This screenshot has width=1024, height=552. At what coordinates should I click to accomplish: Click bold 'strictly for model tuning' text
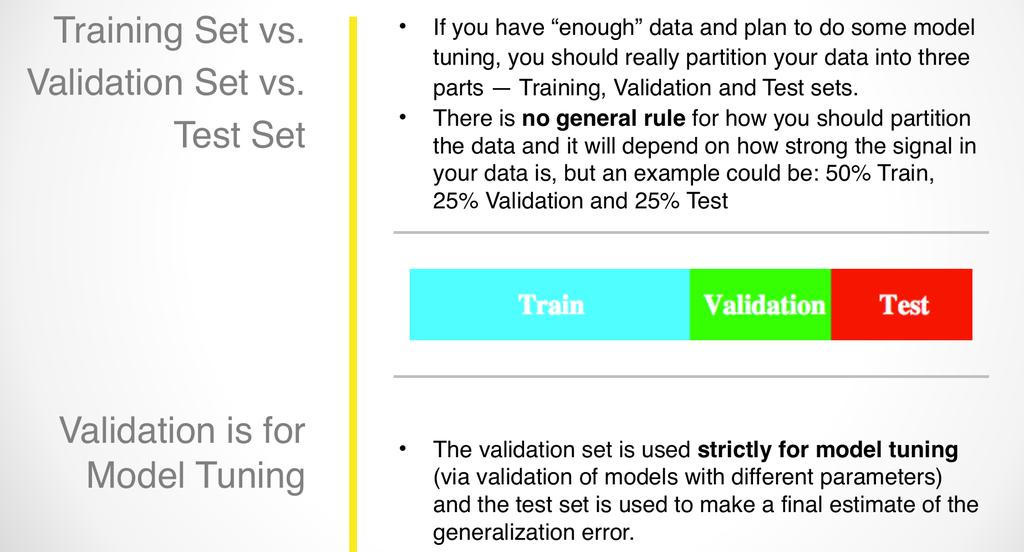827,449
